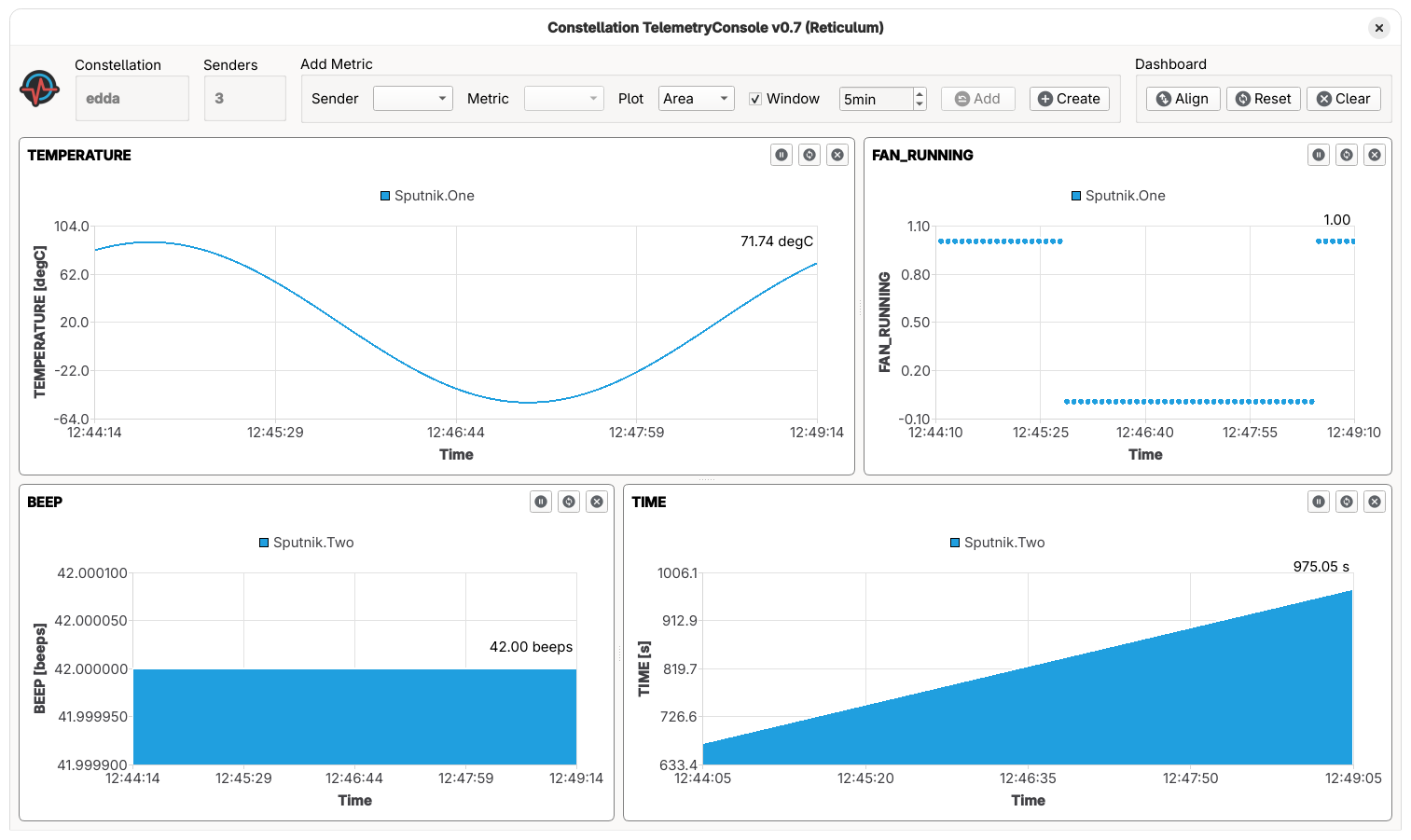
Task: Pause the TEMPERATURE chart
Action: click(781, 155)
